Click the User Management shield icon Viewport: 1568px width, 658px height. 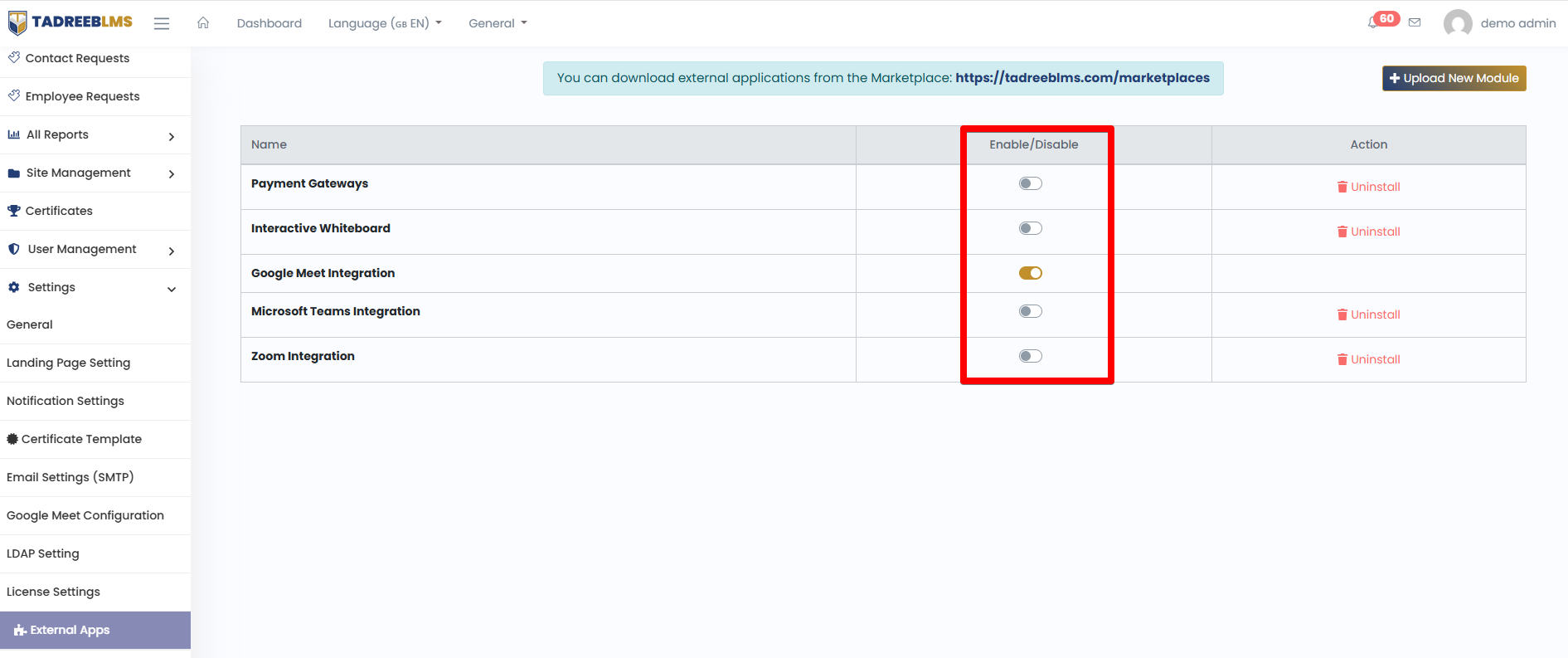click(14, 249)
